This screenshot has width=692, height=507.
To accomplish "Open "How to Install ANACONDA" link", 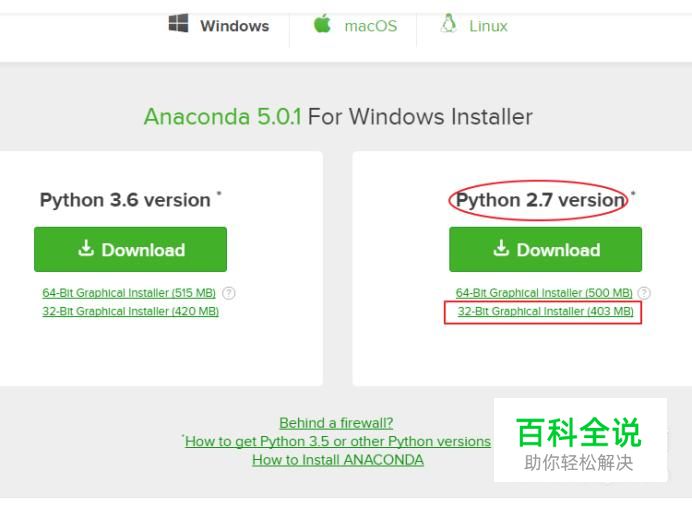I will [338, 460].
